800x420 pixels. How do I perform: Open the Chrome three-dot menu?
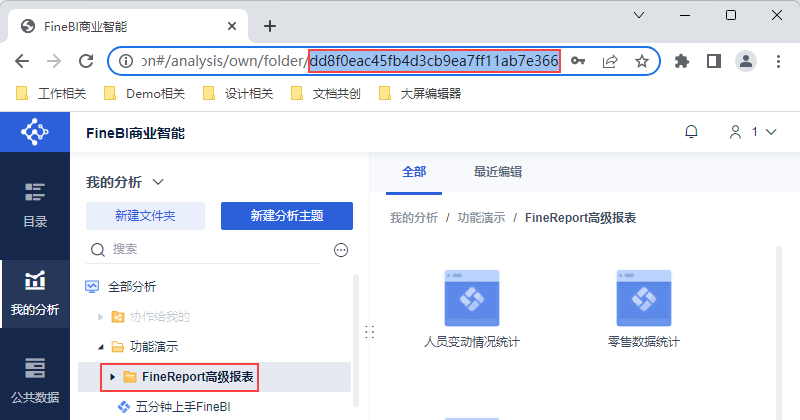(x=778, y=61)
